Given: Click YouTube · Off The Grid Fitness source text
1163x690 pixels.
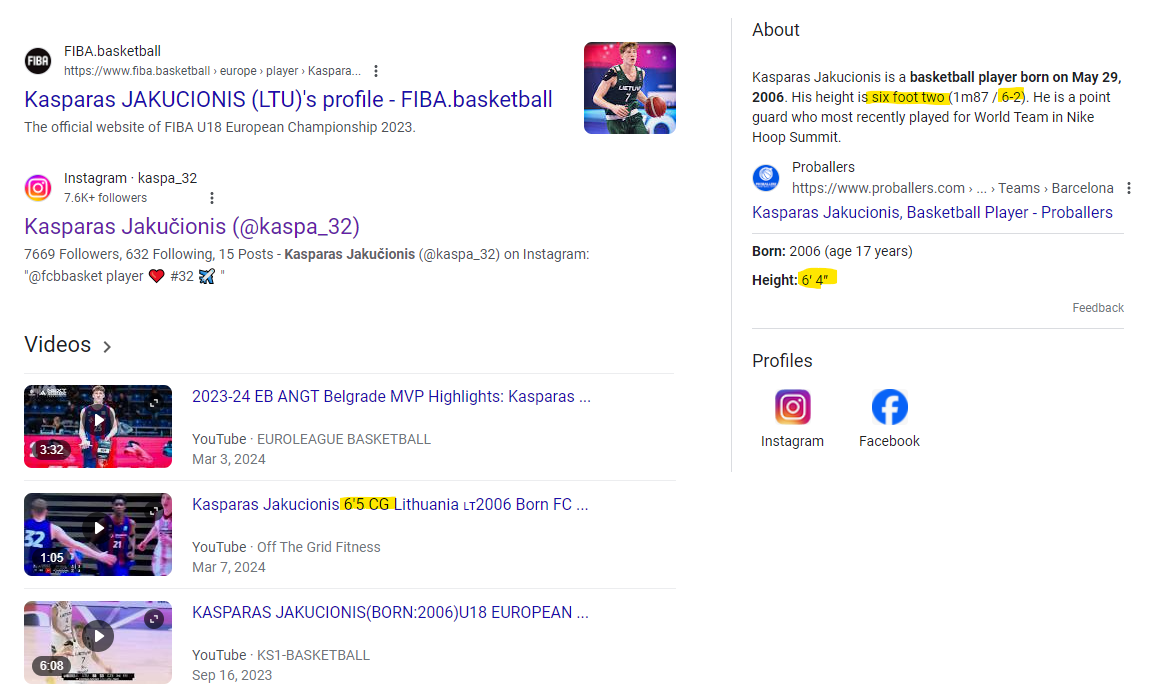Looking at the screenshot, I should [286, 548].
